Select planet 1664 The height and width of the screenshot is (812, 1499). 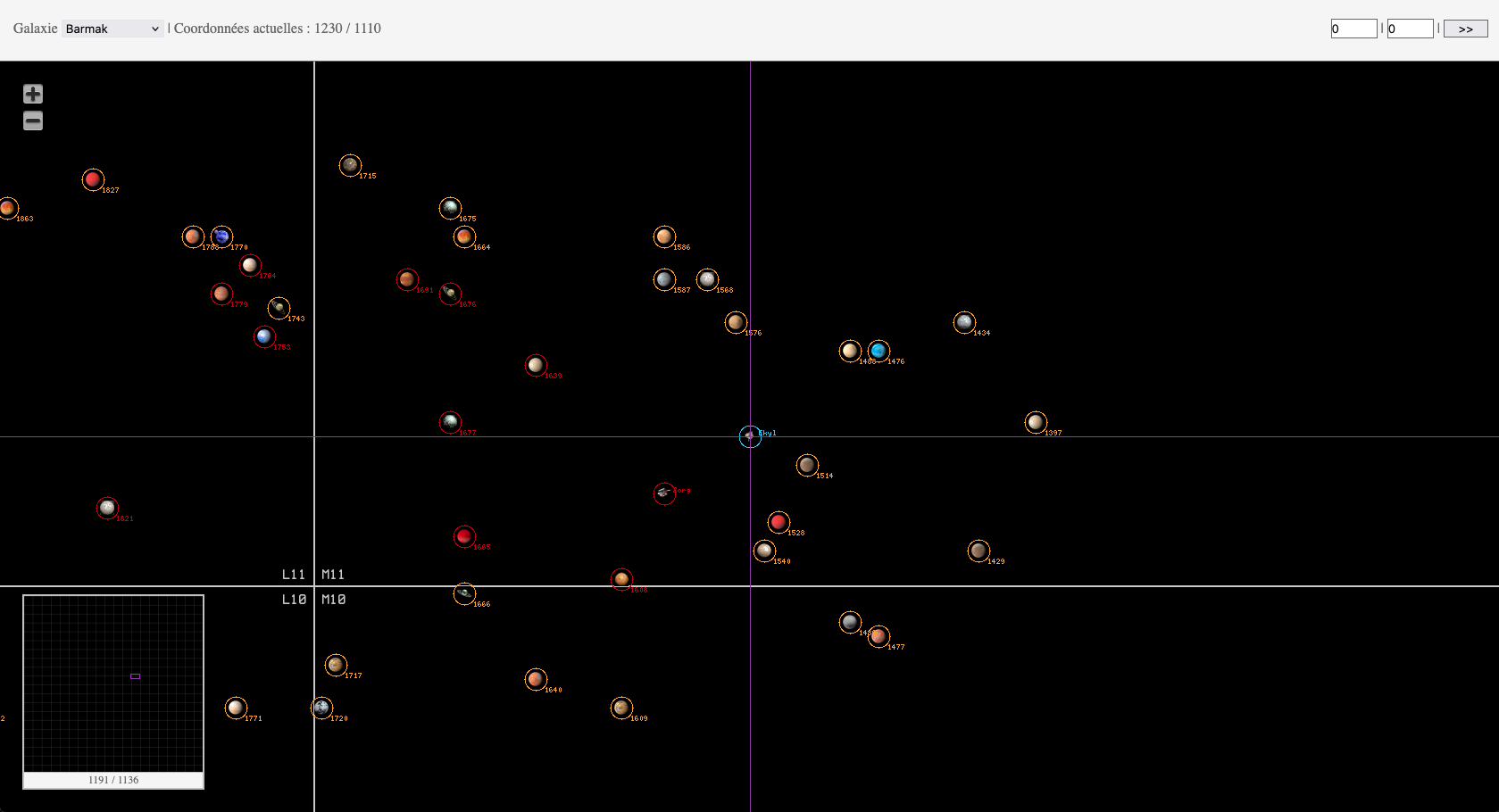[464, 236]
